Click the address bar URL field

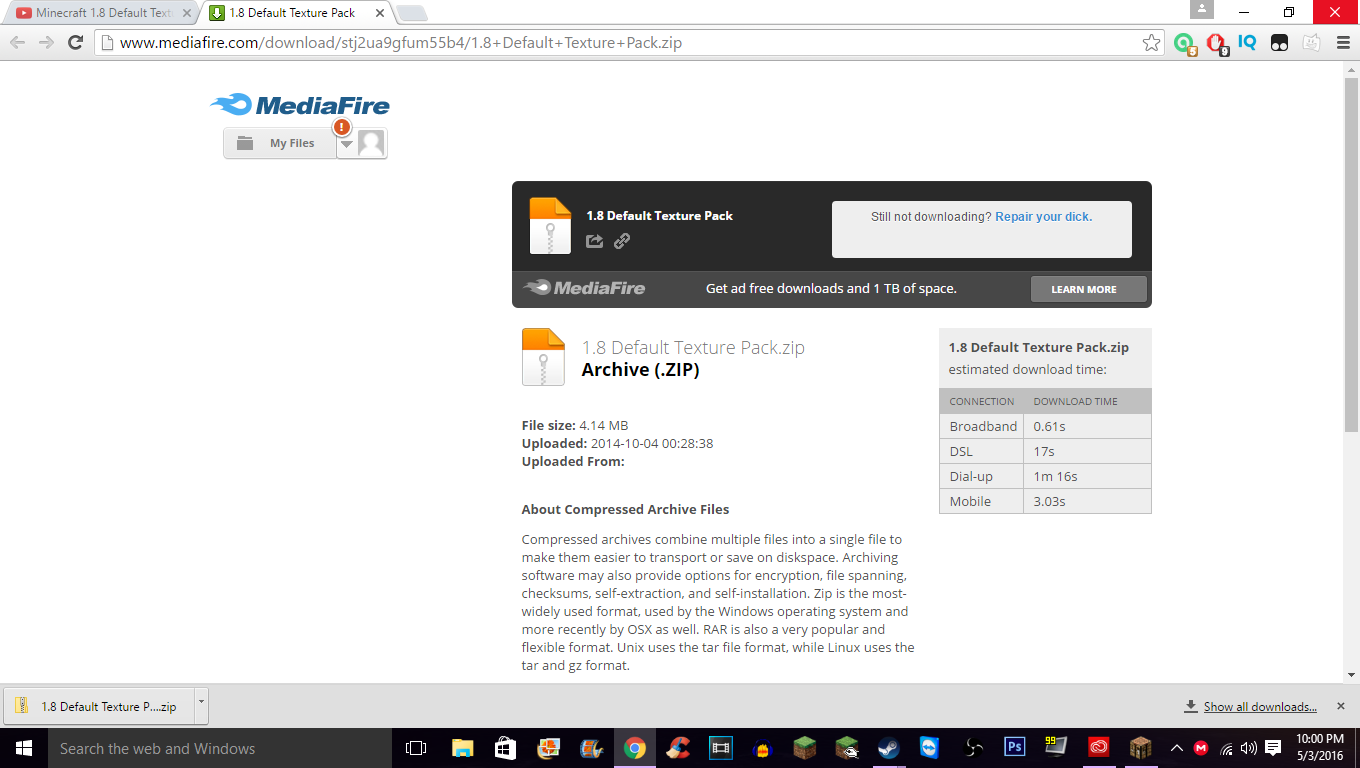[630, 43]
